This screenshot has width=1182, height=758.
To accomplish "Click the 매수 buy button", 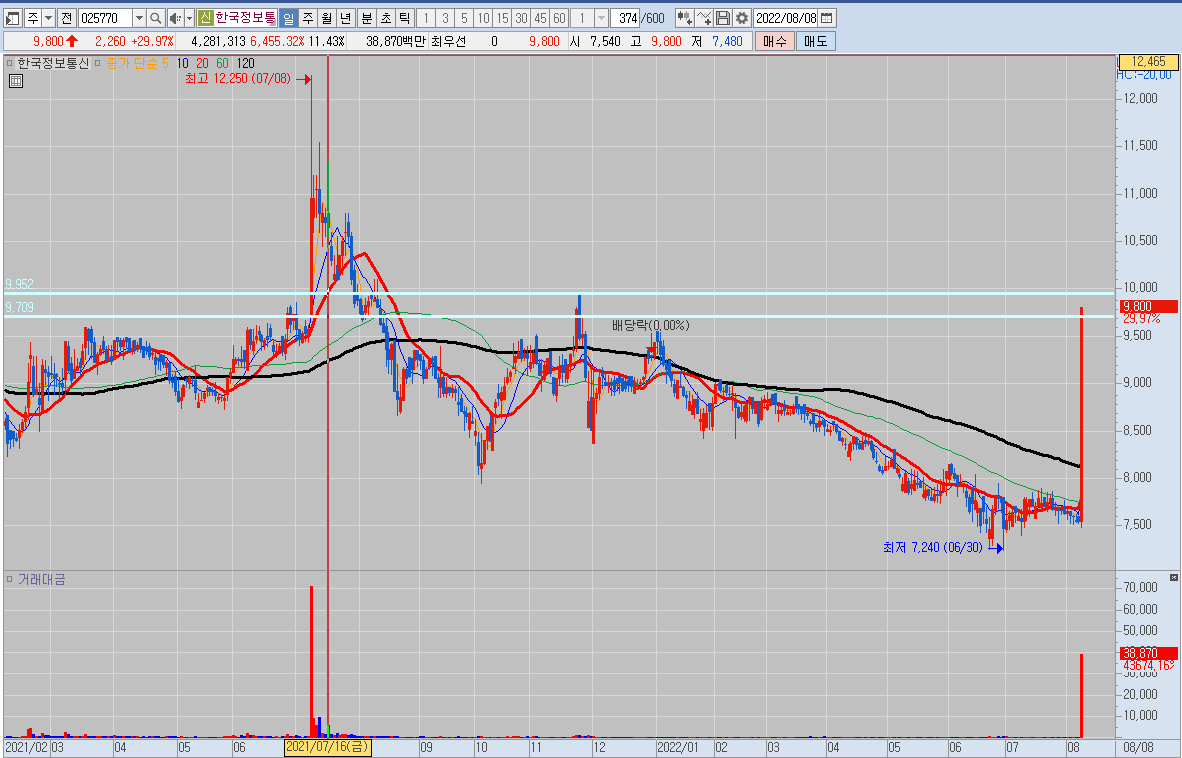I will (774, 41).
